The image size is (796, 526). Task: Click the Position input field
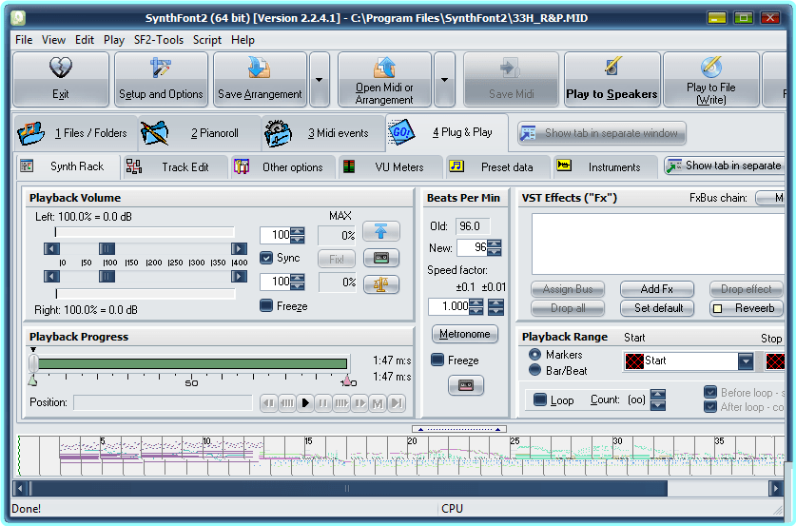[163, 403]
